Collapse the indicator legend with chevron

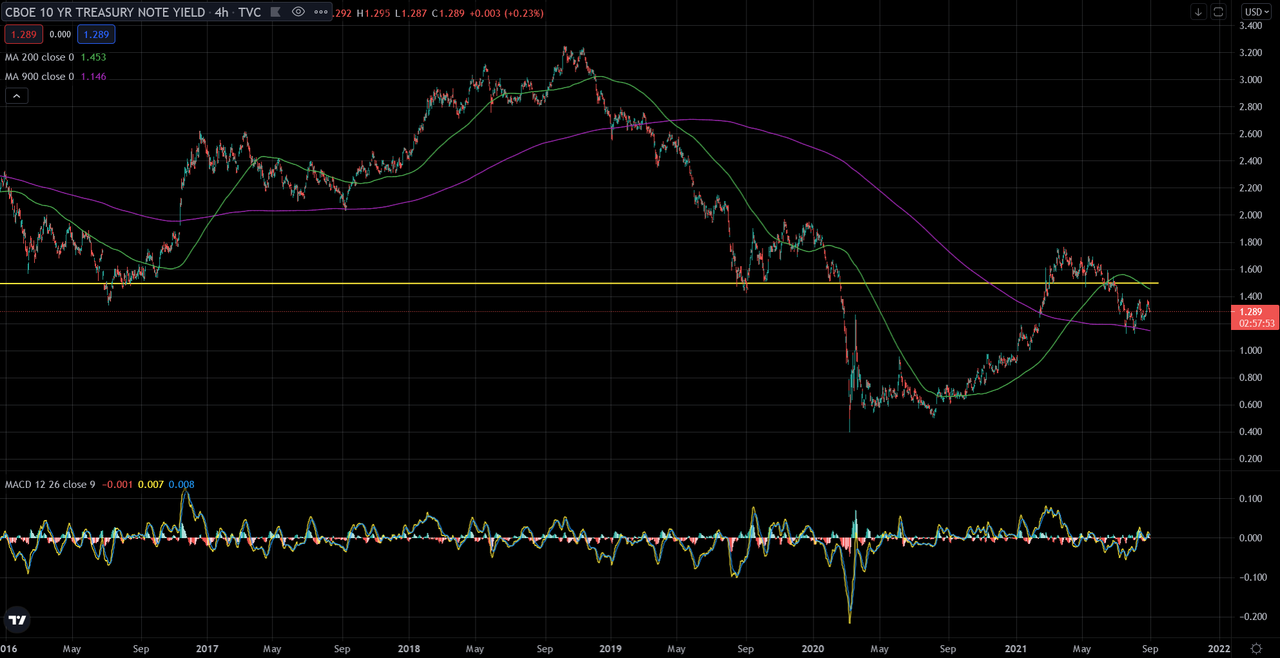(x=16, y=96)
